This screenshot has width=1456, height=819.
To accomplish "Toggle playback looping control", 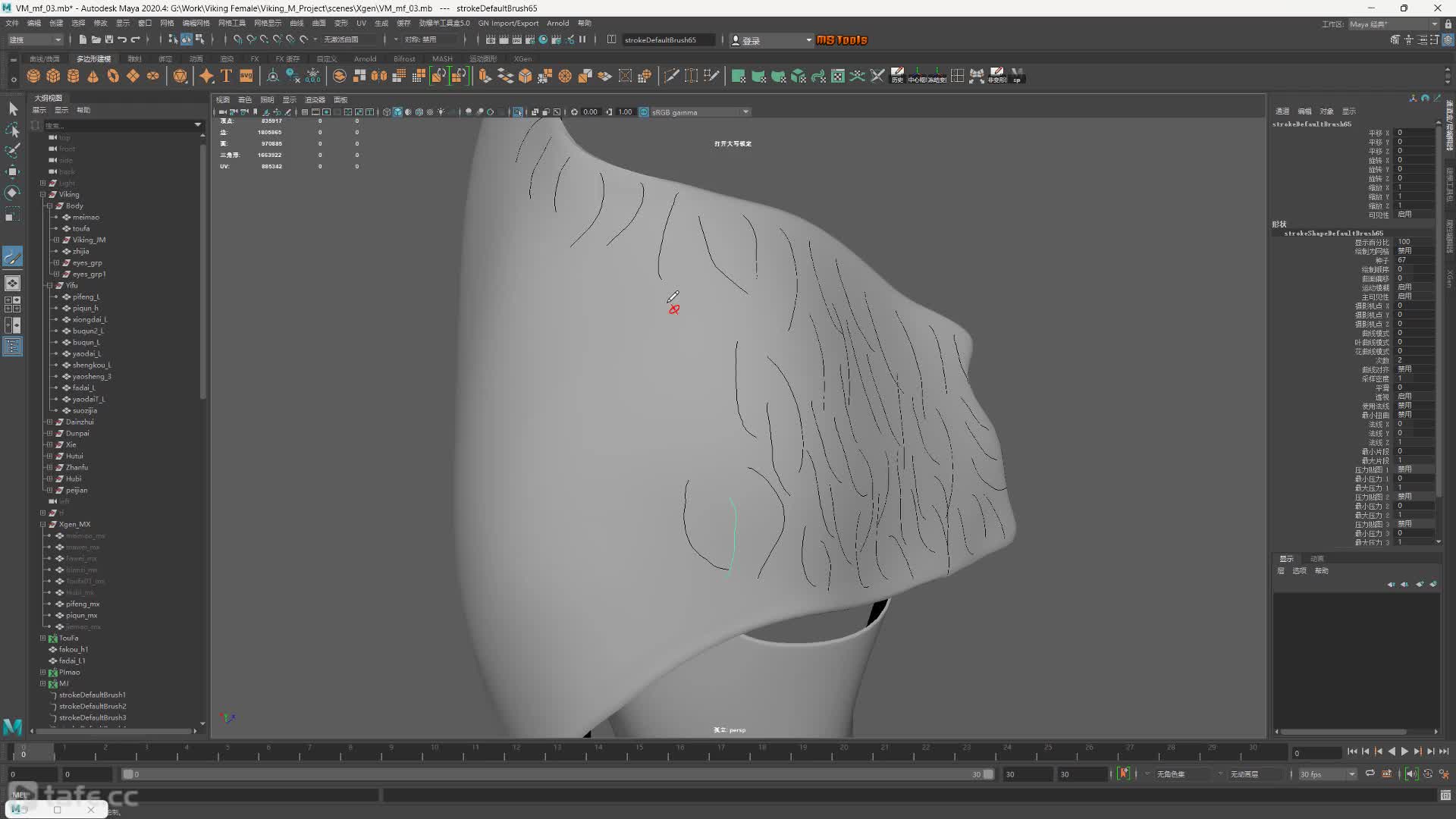I will click(1370, 773).
